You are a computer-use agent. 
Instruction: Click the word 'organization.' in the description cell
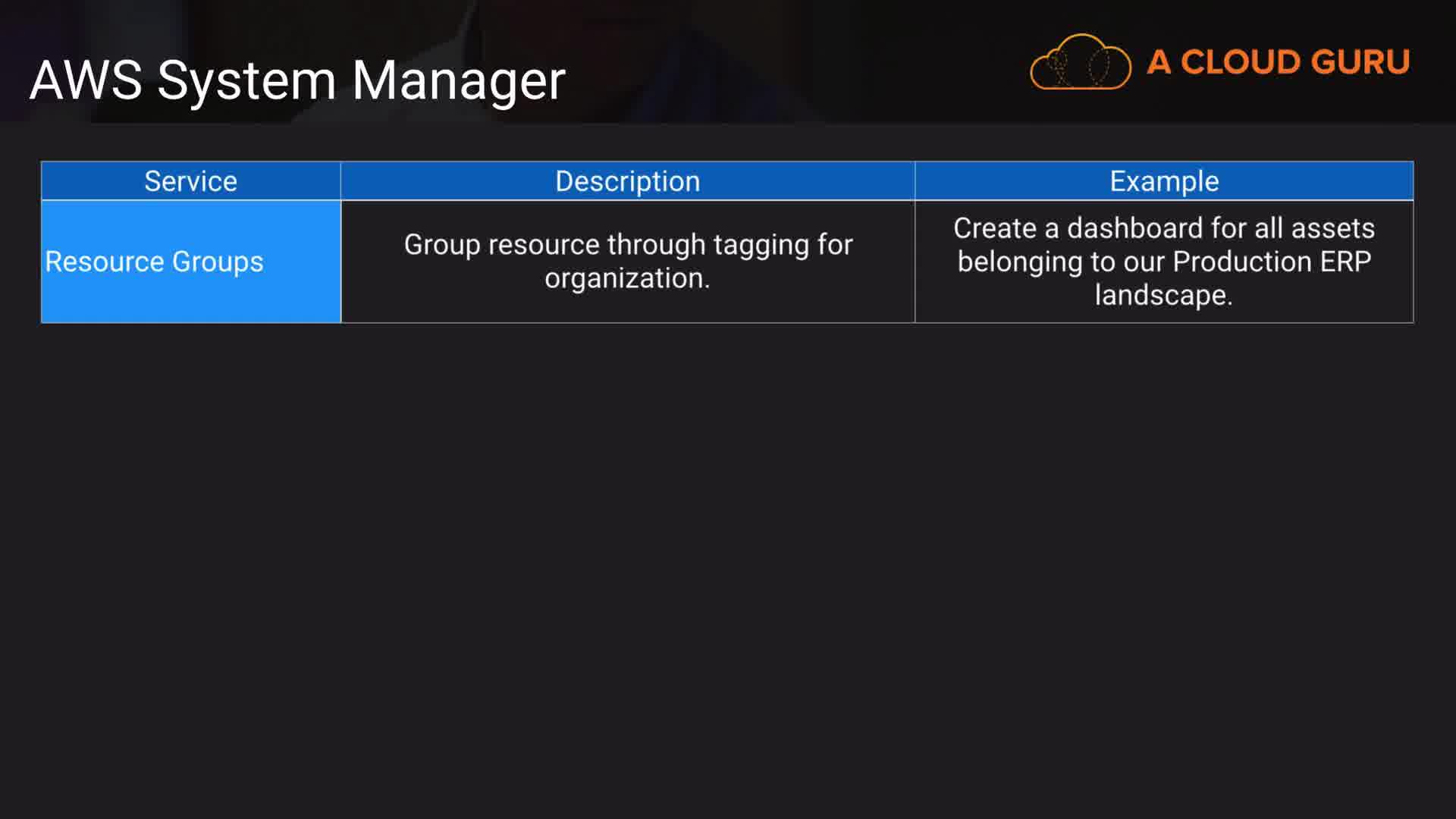point(627,278)
